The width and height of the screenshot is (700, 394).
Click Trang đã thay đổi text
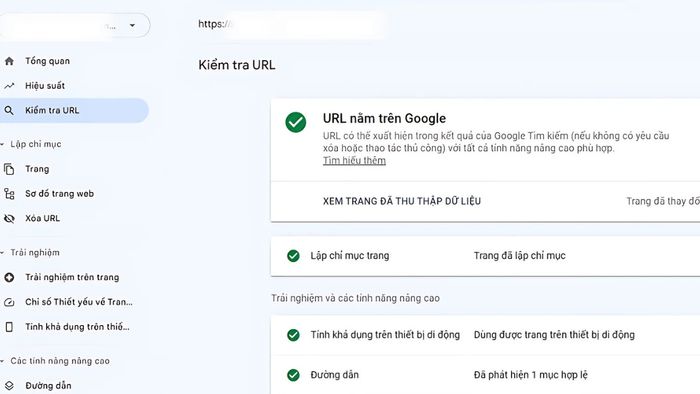point(663,201)
